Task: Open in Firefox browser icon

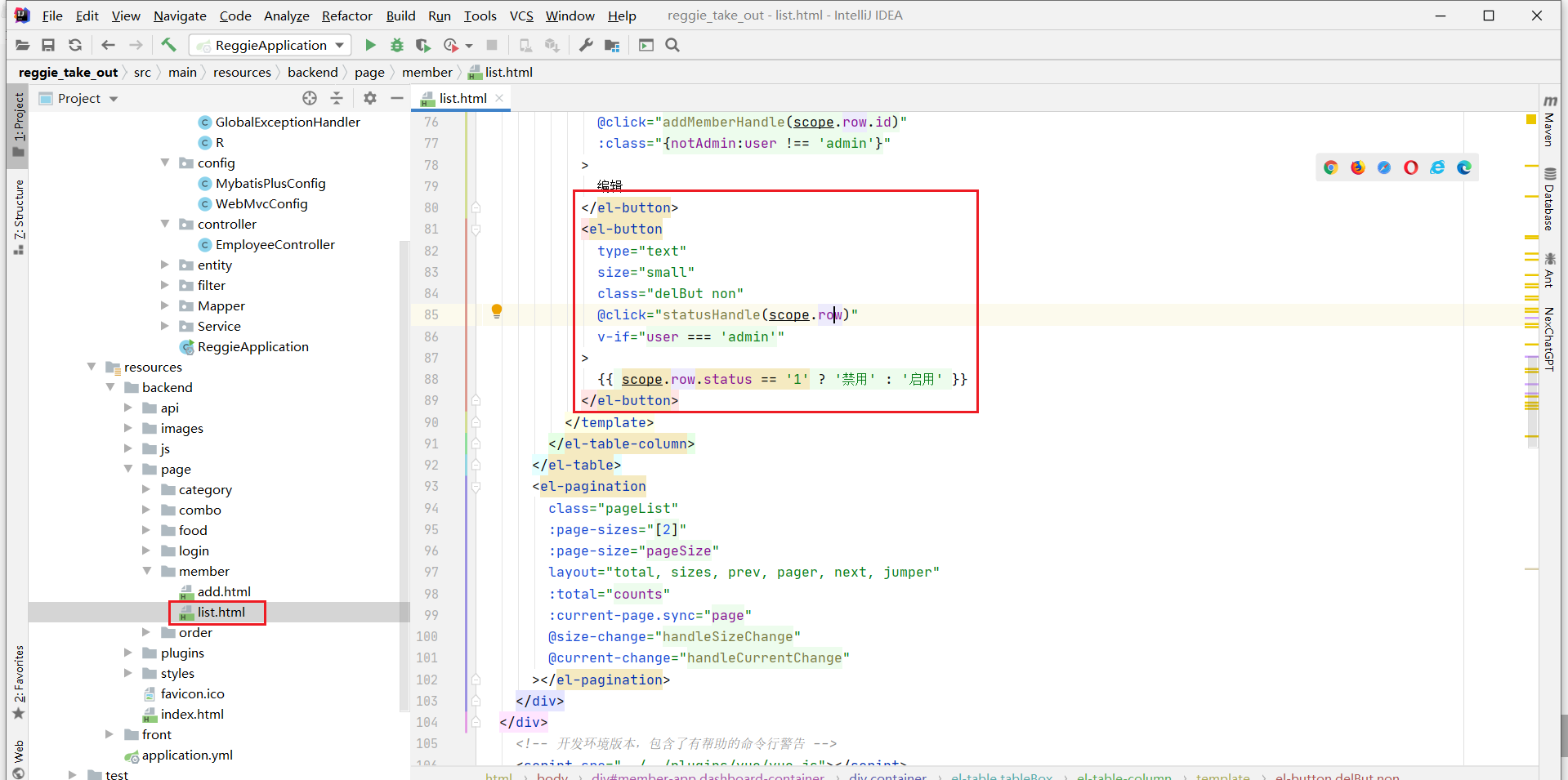Action: (1358, 167)
